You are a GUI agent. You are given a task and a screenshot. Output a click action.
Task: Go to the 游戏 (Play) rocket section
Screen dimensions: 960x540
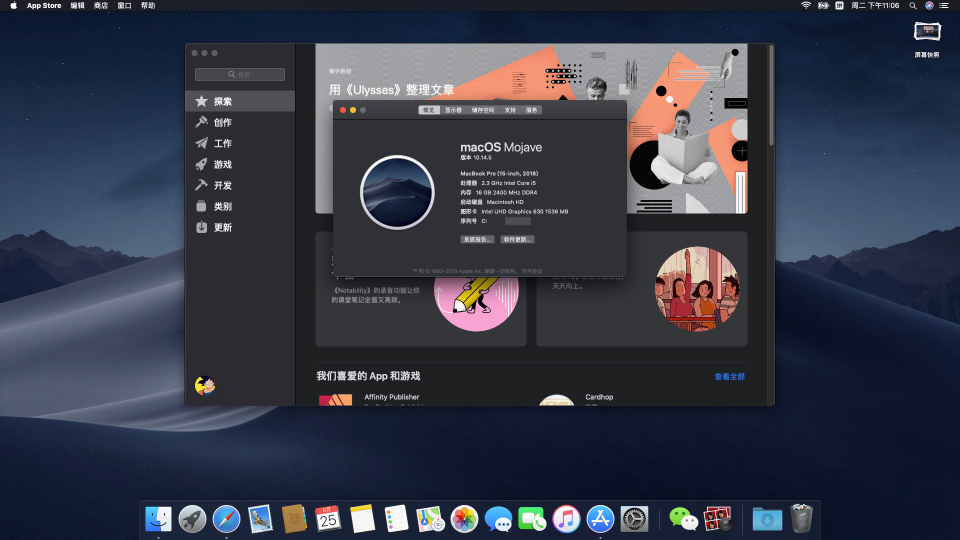pos(240,164)
